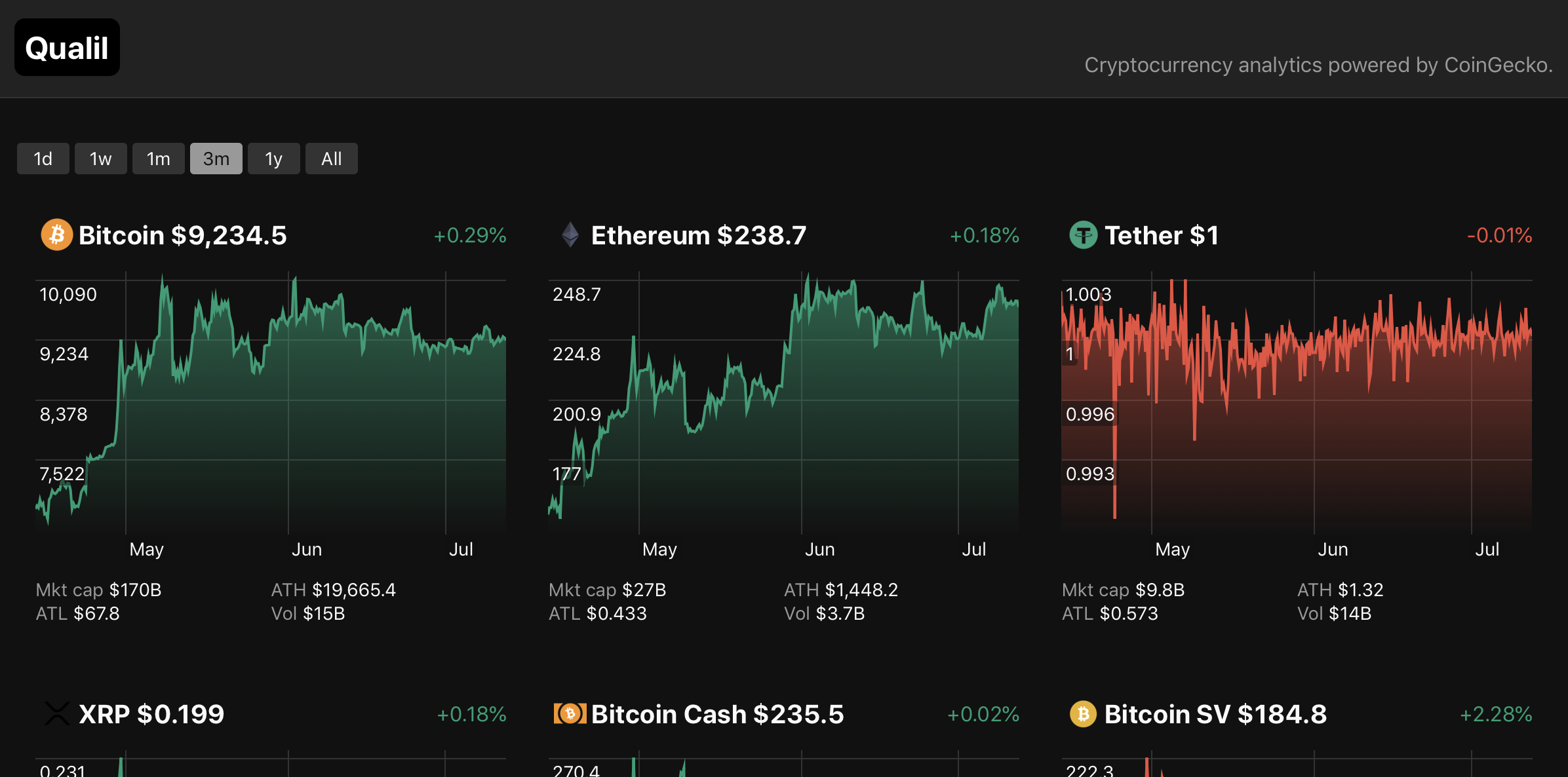Viewport: 1568px width, 777px height.
Task: Click Ethereum's ATH value $1,448.2
Action: click(x=842, y=590)
